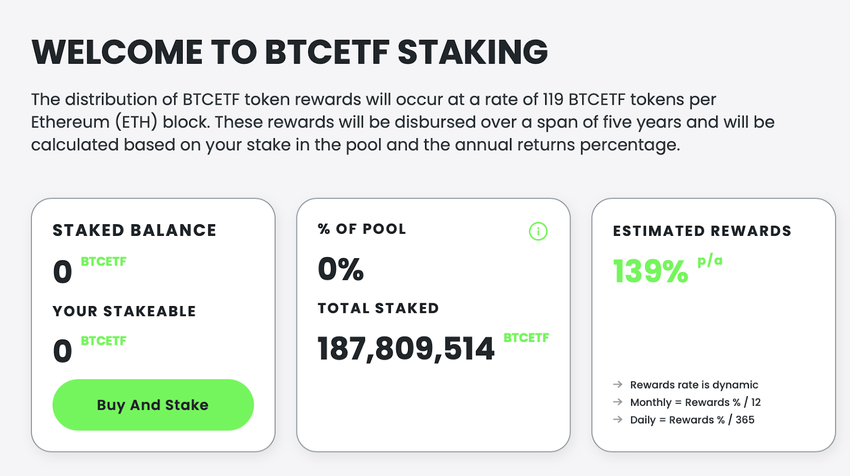
Task: Click the 0% pool share value
Action: point(340,268)
